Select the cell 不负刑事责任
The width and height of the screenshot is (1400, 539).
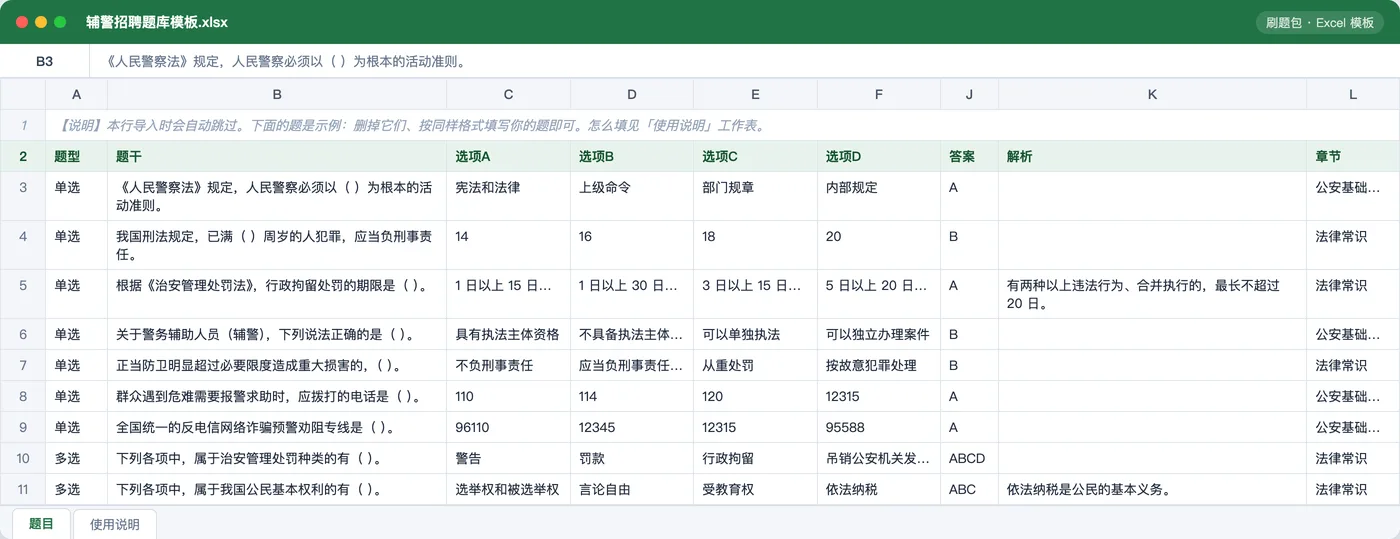click(508, 365)
